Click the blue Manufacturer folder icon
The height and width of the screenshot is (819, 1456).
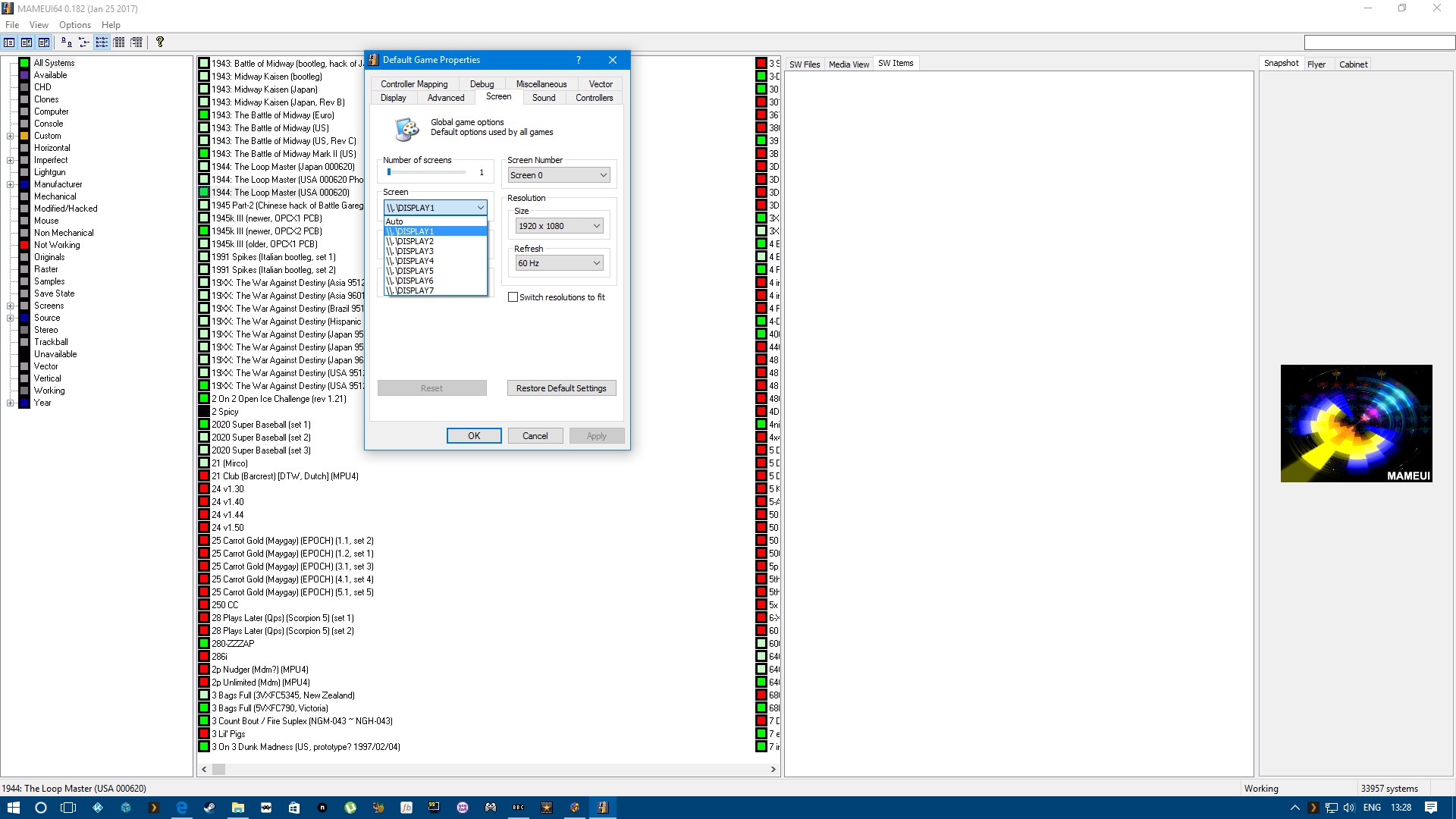click(24, 184)
